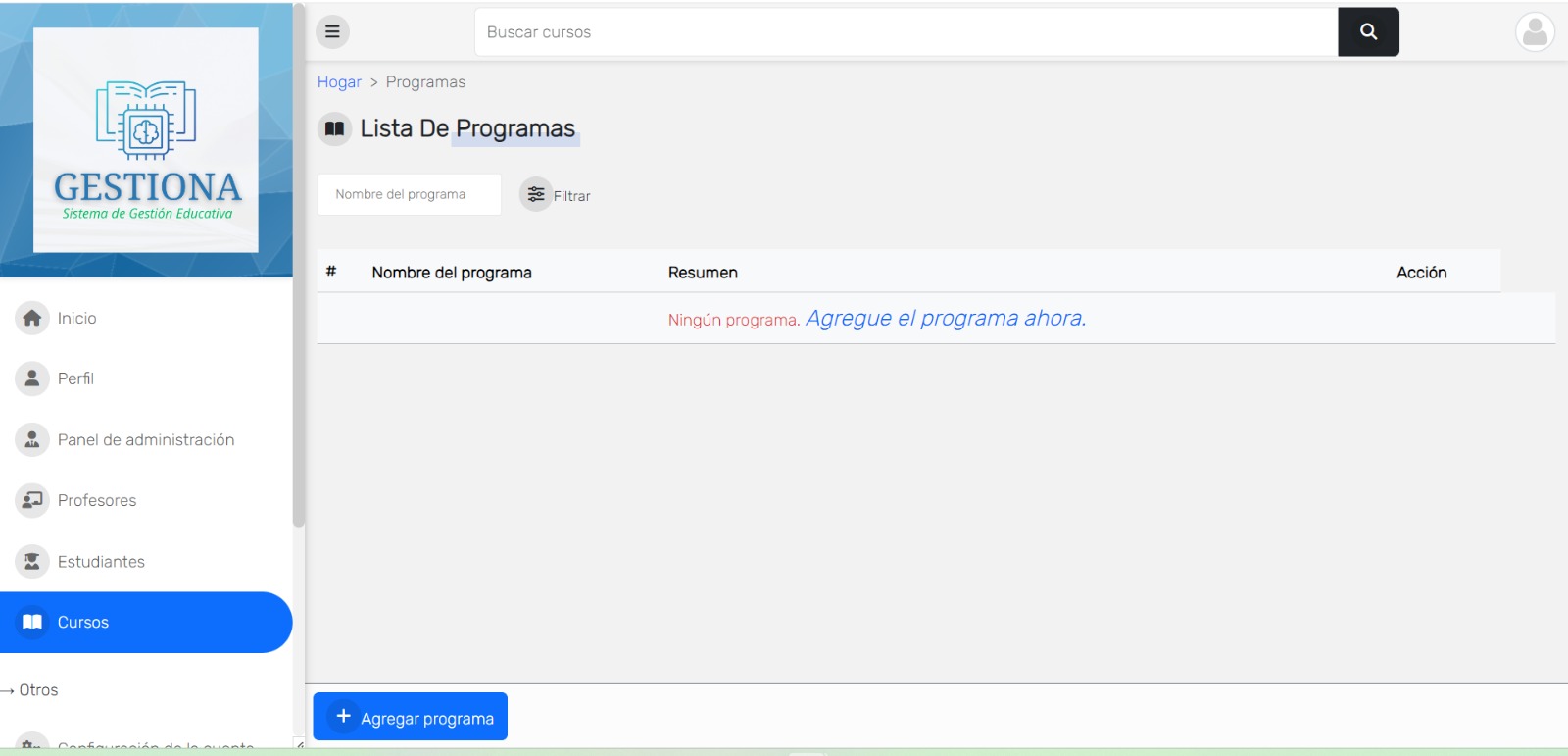Screen dimensions: 1568x756
Task: Click the plus icon in Agregar programa
Action: coord(343,717)
